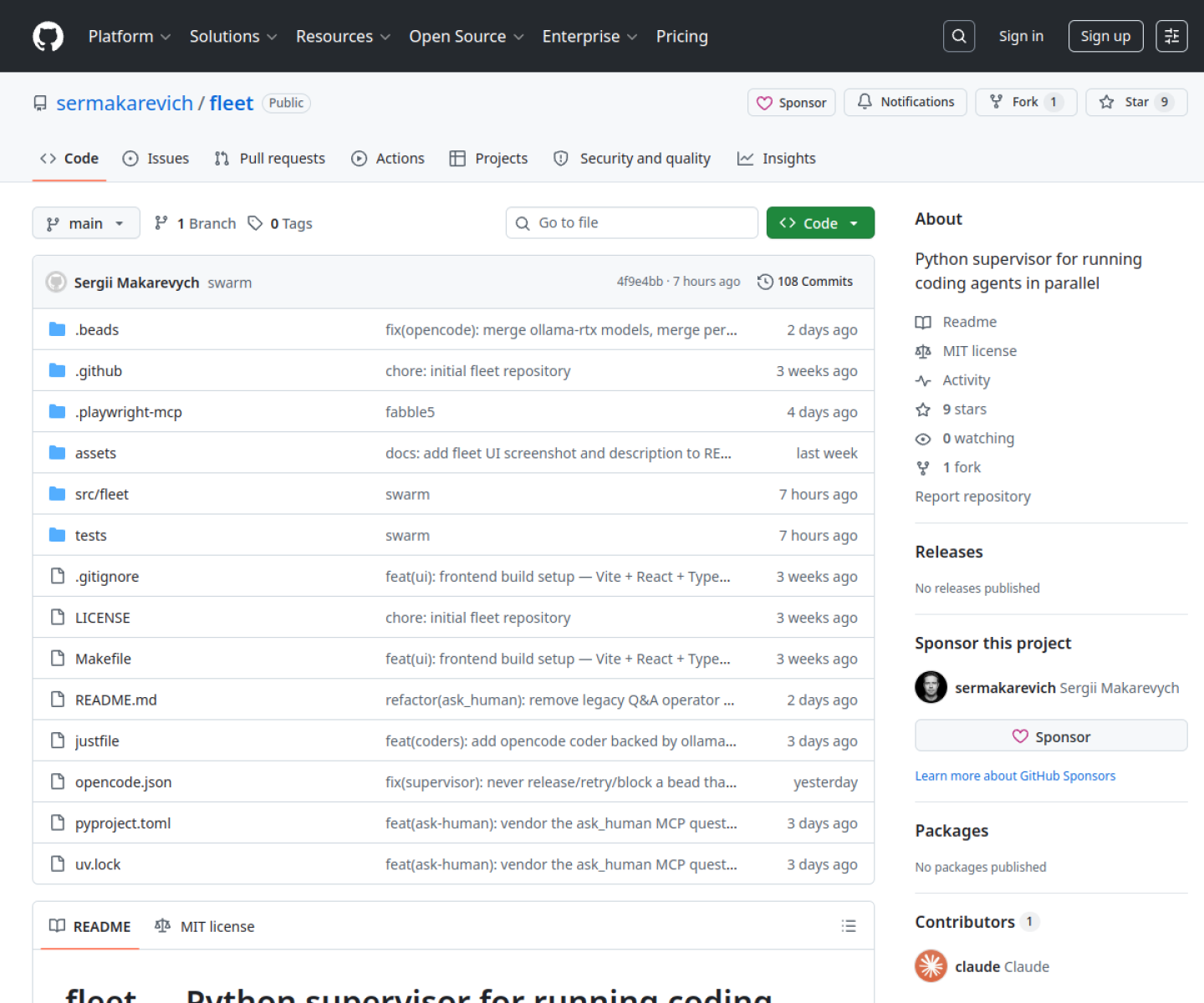Open the .playwright-mcp folder
Image resolution: width=1204 pixels, height=1003 pixels.
tap(129, 412)
